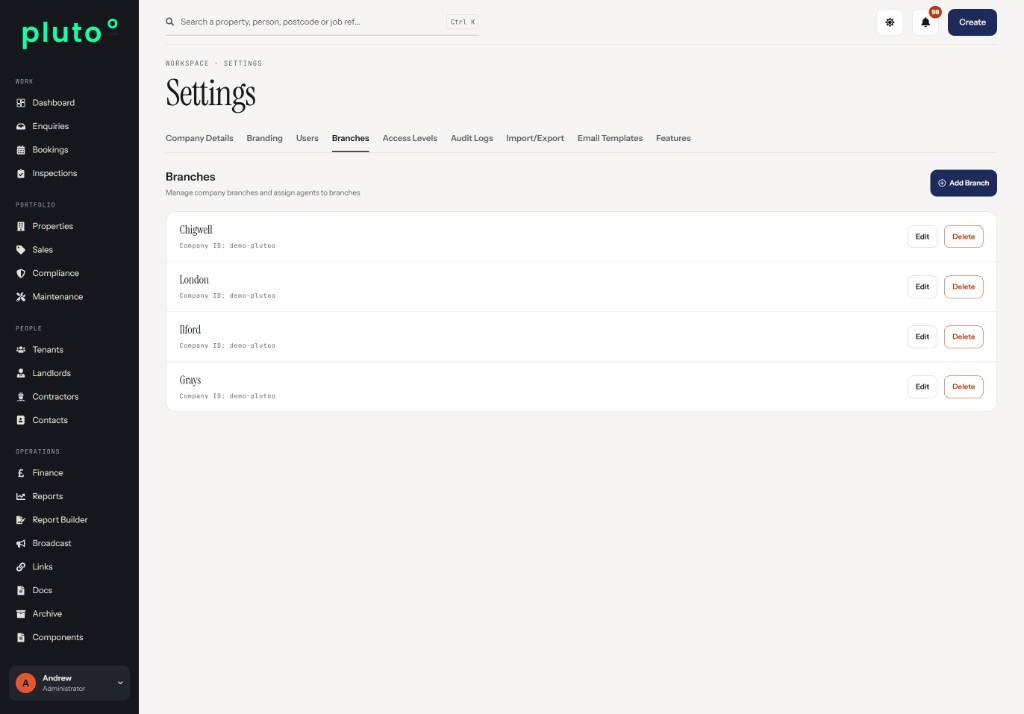Click the Create button in header
The width and height of the screenshot is (1024, 714).
pos(972,22)
